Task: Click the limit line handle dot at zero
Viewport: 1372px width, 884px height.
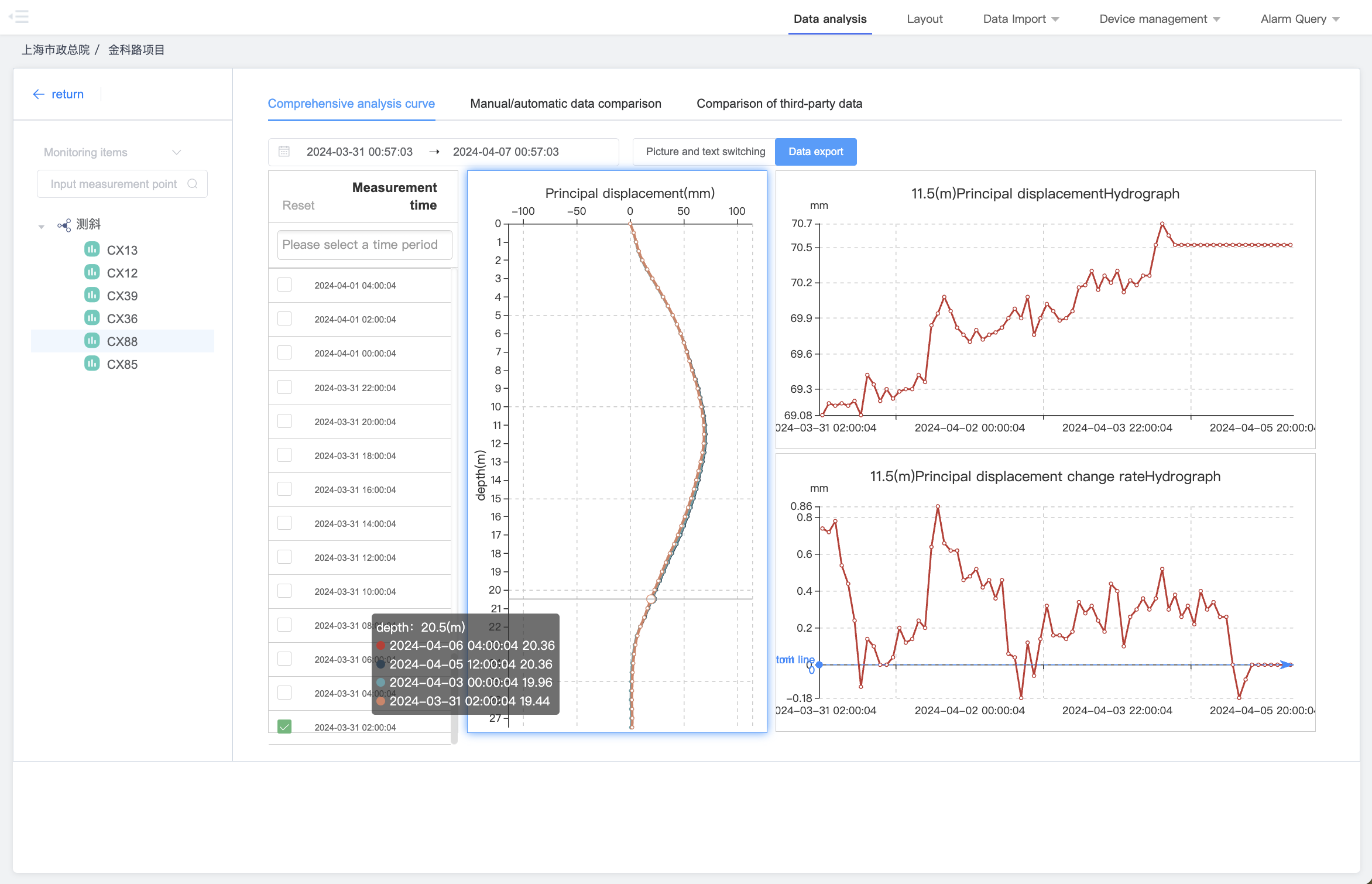Action: [819, 664]
